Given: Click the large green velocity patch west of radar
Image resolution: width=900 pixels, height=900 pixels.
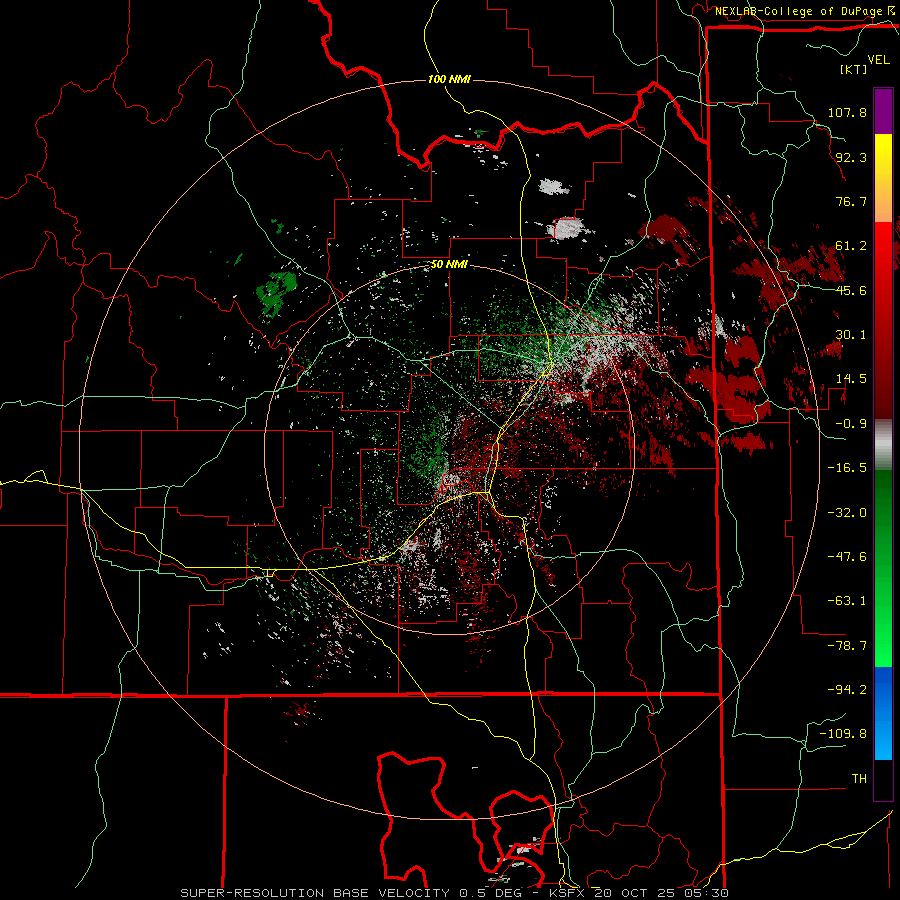Looking at the screenshot, I should point(277,293).
